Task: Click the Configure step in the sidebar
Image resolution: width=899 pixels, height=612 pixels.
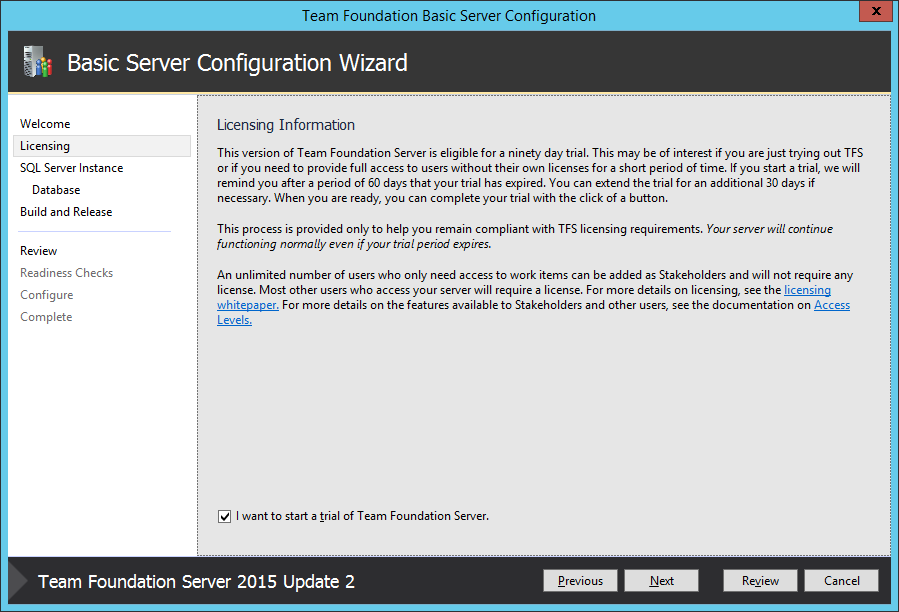Action: point(46,295)
